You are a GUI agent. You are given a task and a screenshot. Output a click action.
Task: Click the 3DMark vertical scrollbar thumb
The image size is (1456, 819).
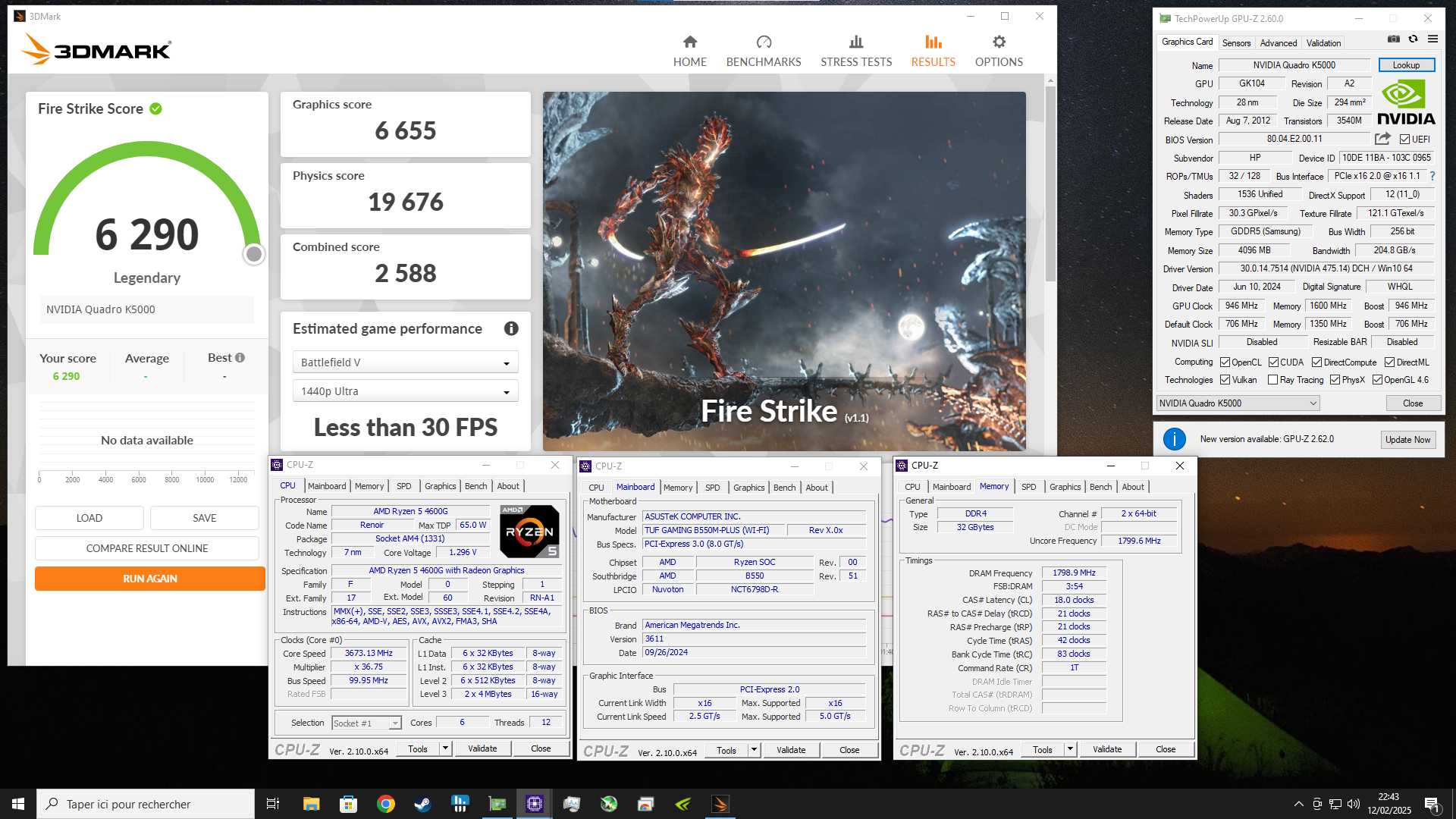(x=1050, y=182)
